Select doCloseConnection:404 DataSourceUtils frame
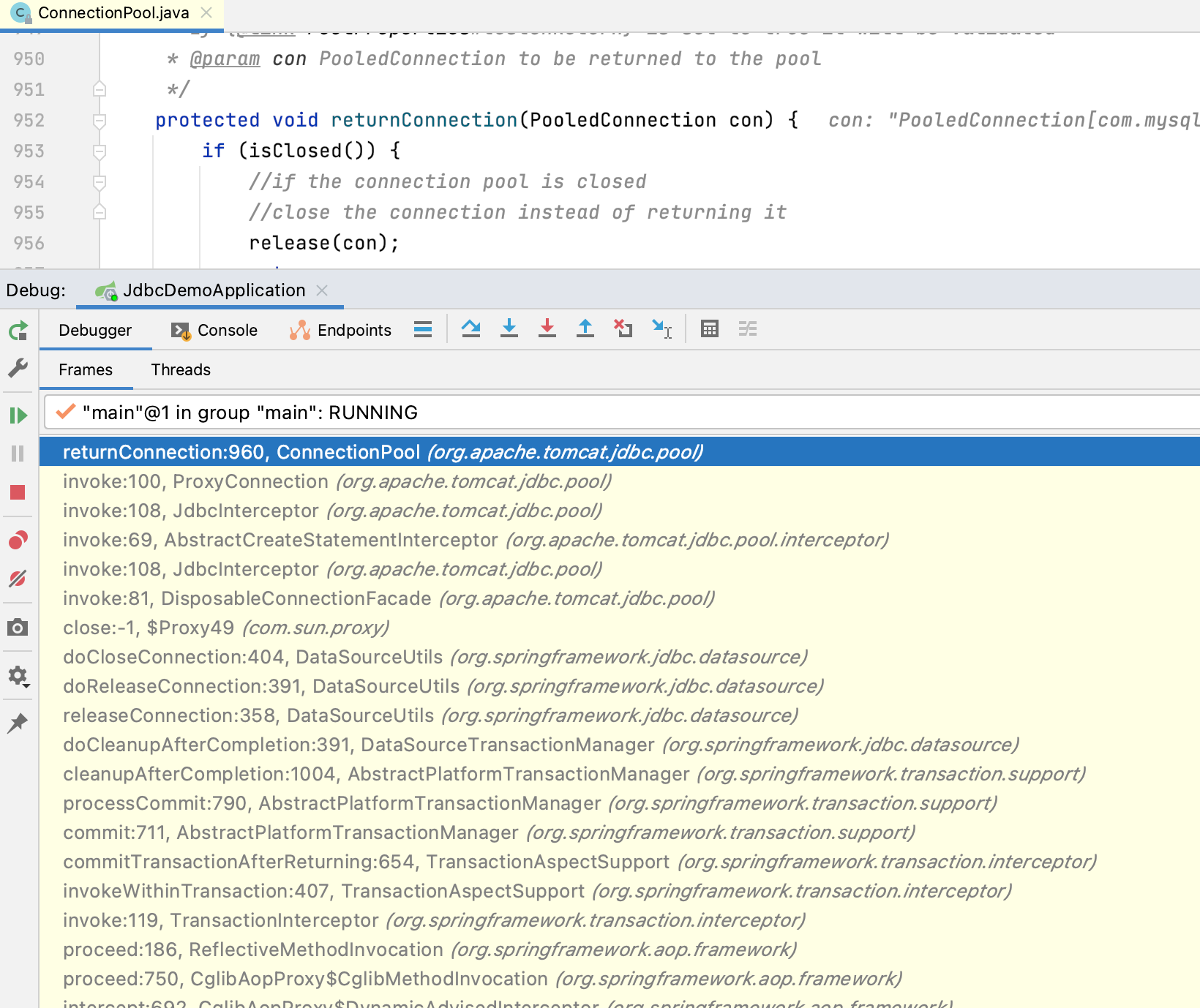Viewport: 1200px width, 1008px height. click(x=620, y=657)
